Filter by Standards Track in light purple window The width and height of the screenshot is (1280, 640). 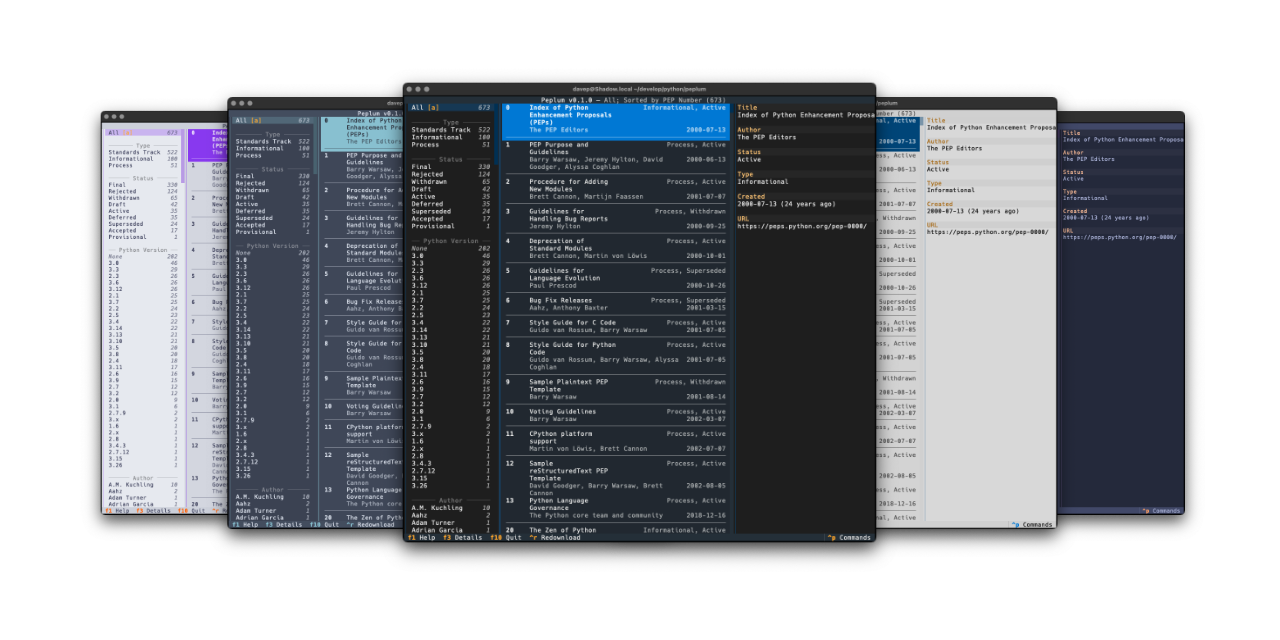(142, 152)
